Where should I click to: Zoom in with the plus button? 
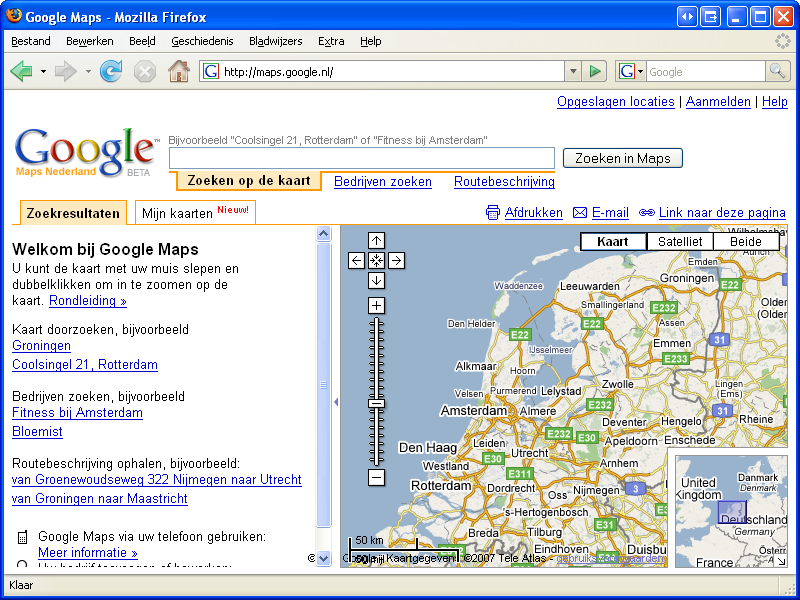[377, 306]
